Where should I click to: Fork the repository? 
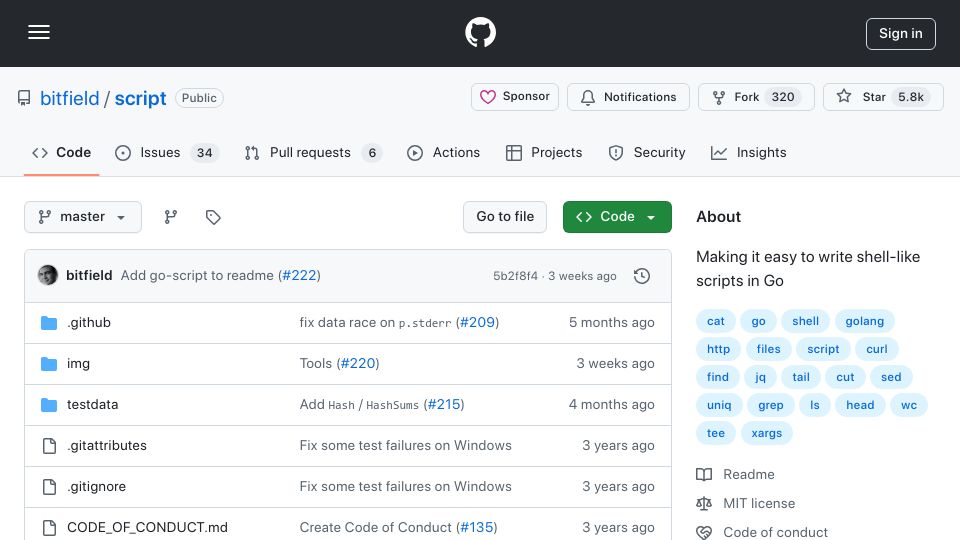tap(756, 97)
